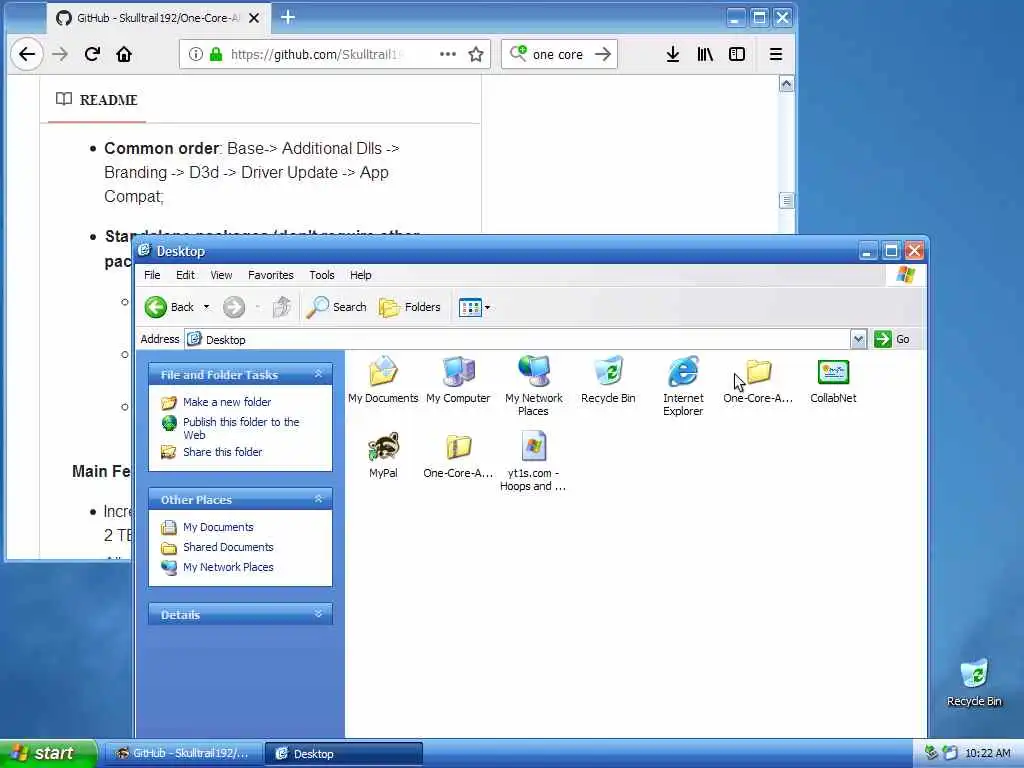Expand the Details panel
This screenshot has width=1024, height=768.
[319, 614]
